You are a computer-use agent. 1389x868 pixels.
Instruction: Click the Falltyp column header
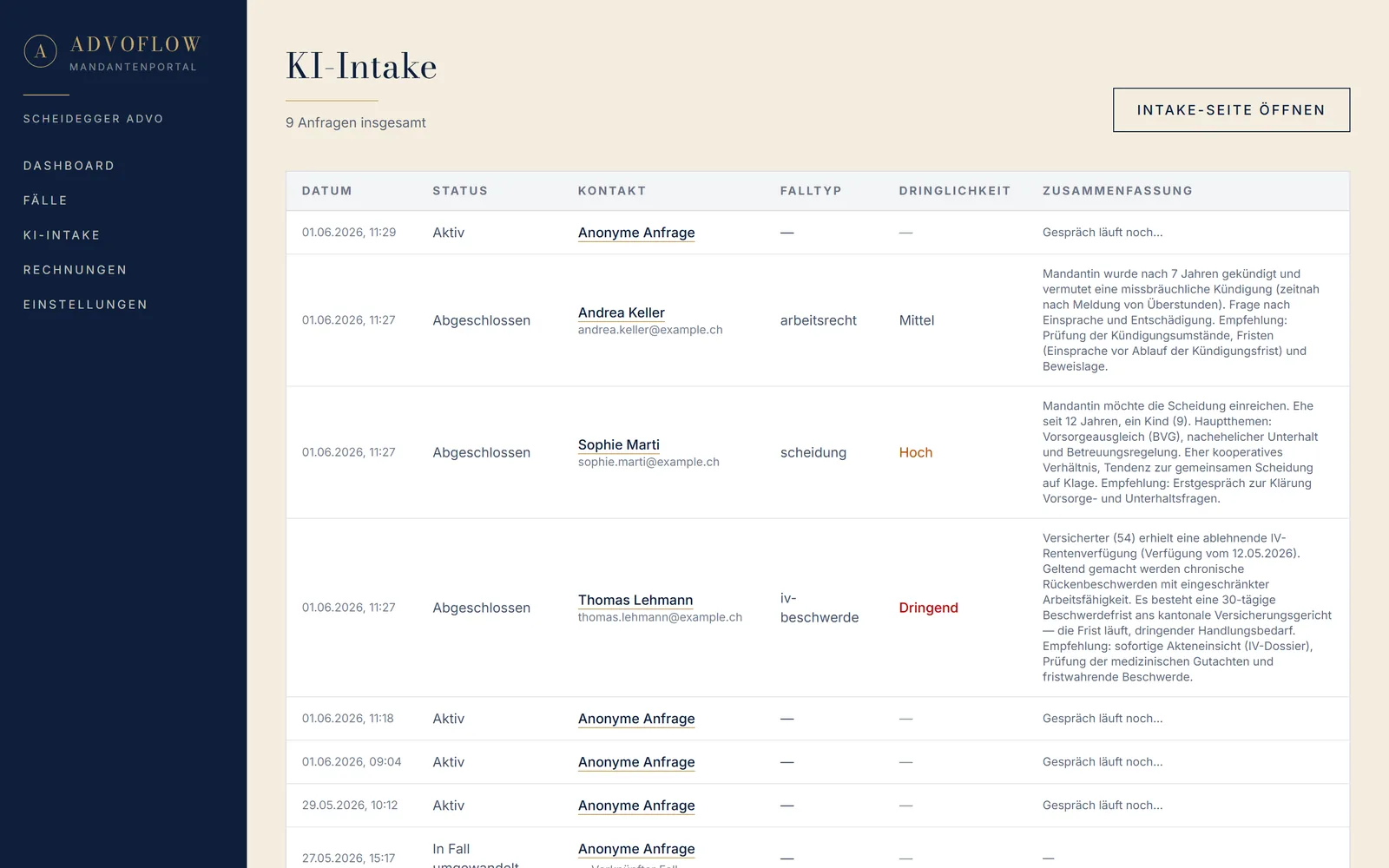(811, 191)
